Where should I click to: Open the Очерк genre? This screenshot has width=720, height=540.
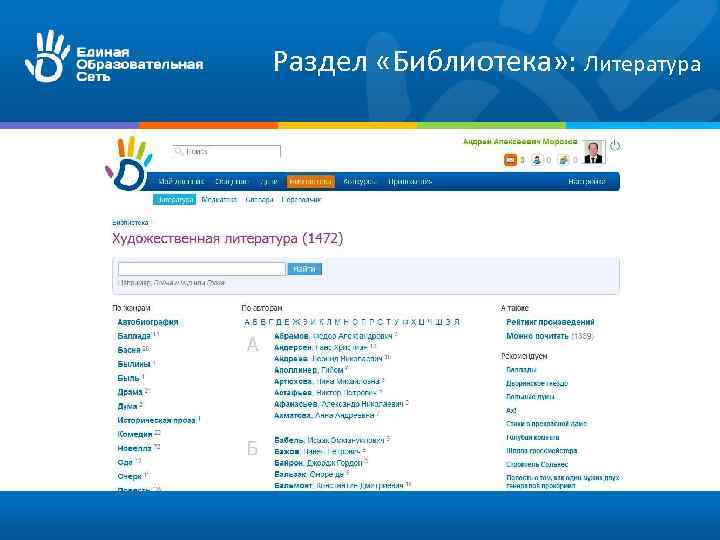pyautogui.click(x=129, y=477)
